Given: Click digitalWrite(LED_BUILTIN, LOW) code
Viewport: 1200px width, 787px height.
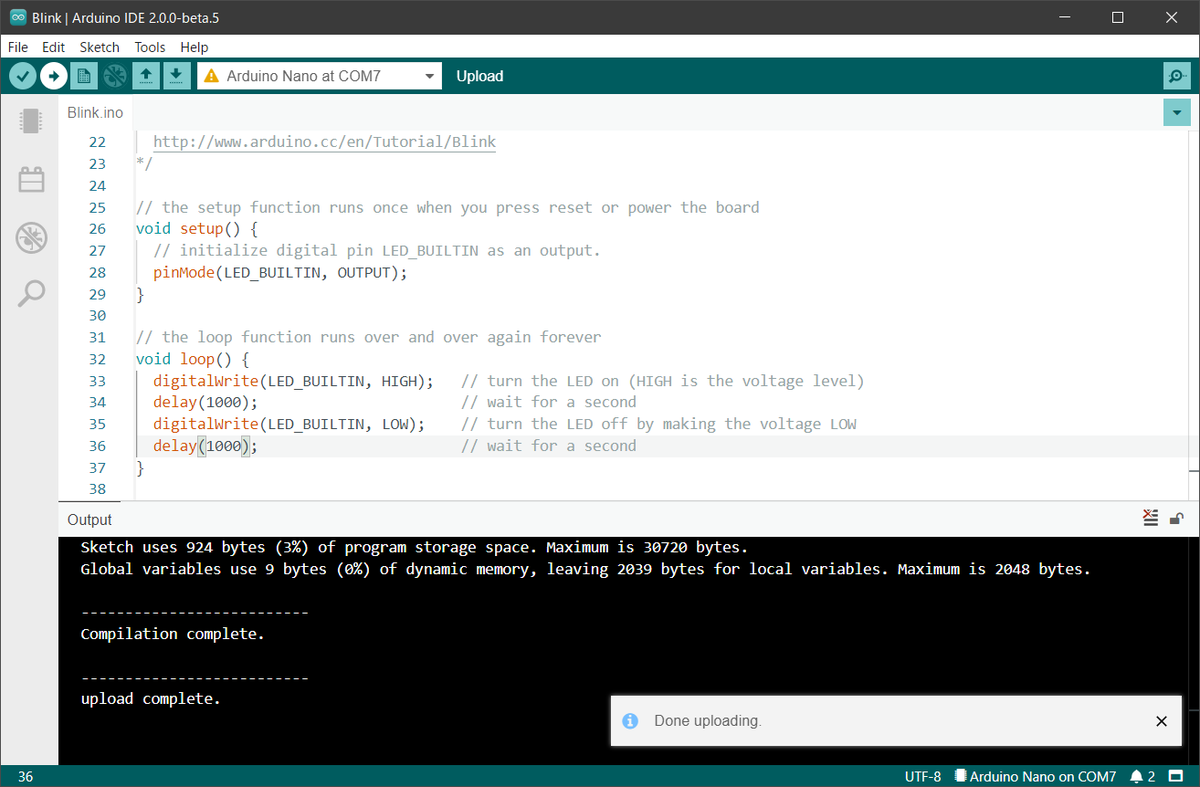Looking at the screenshot, I should [289, 423].
